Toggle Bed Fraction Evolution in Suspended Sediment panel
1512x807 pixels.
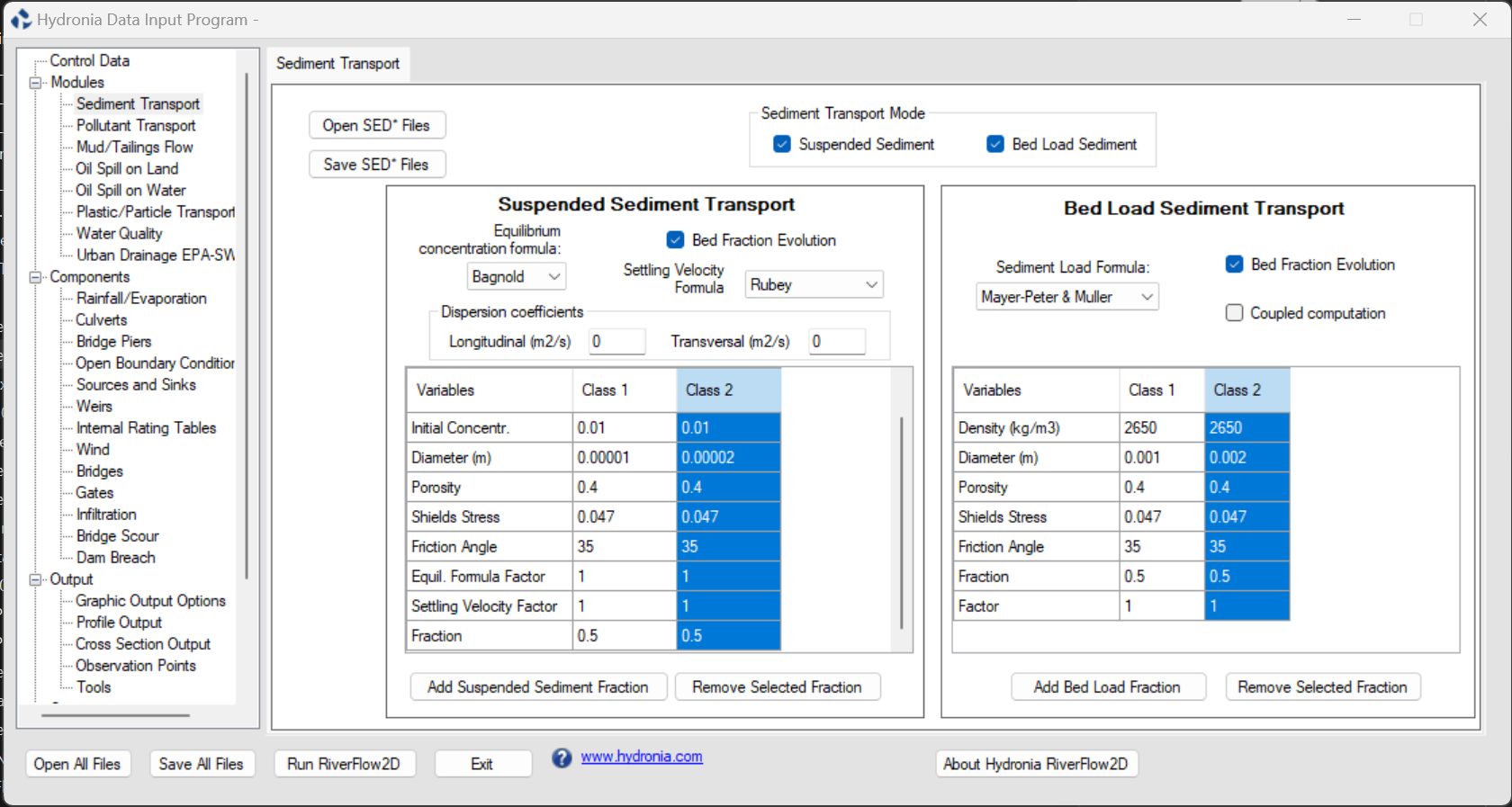tap(675, 240)
